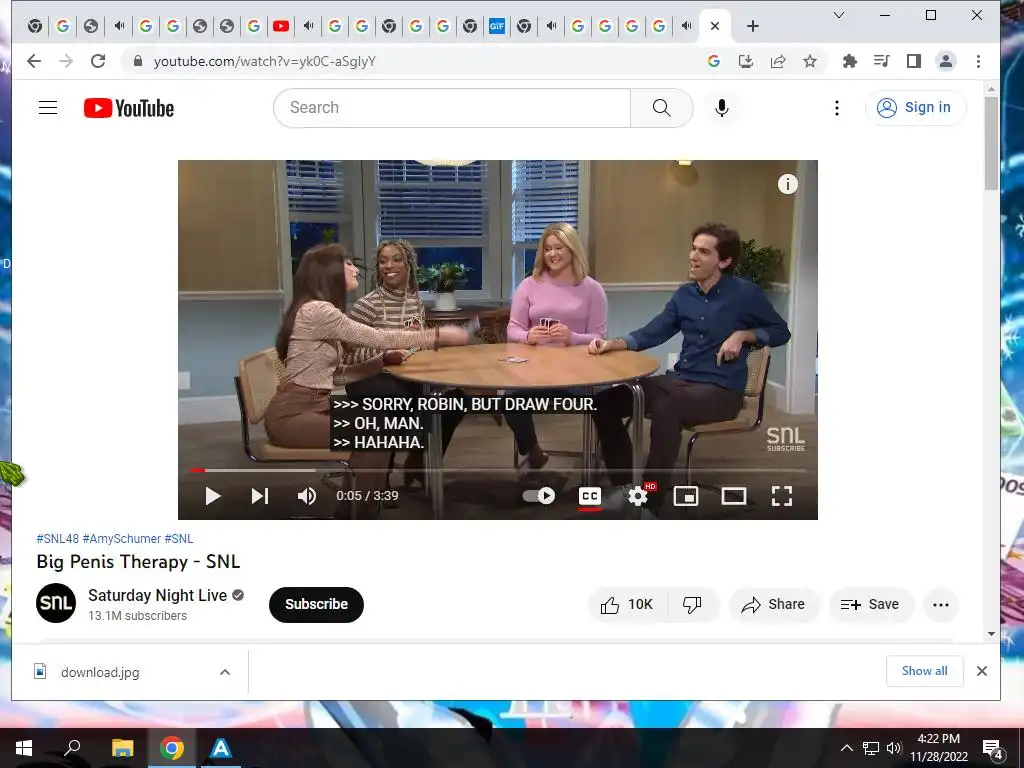Open more actions under the video
Viewport: 1024px width, 768px height.
pos(941,605)
